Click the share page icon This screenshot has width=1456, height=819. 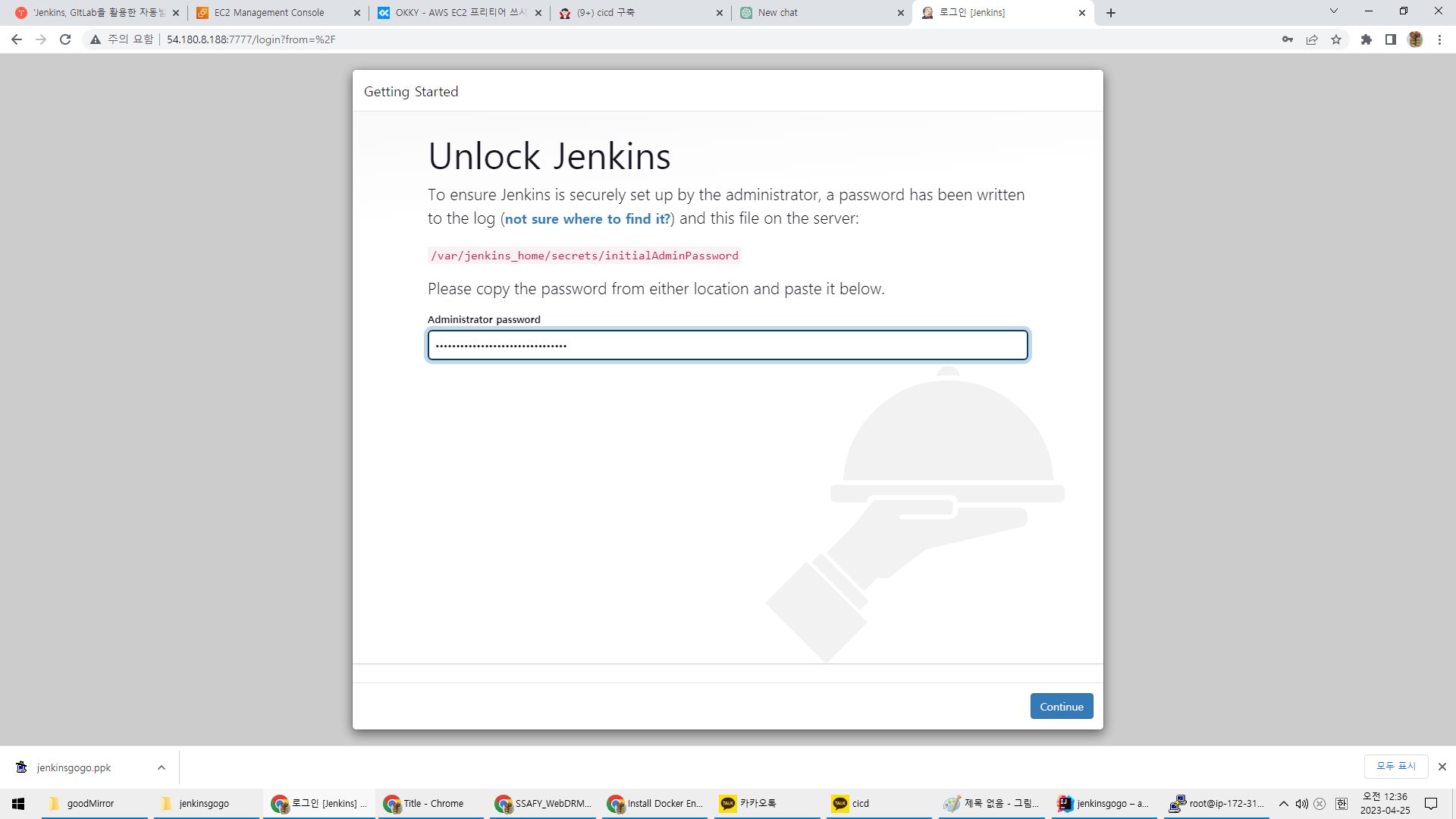(x=1312, y=39)
